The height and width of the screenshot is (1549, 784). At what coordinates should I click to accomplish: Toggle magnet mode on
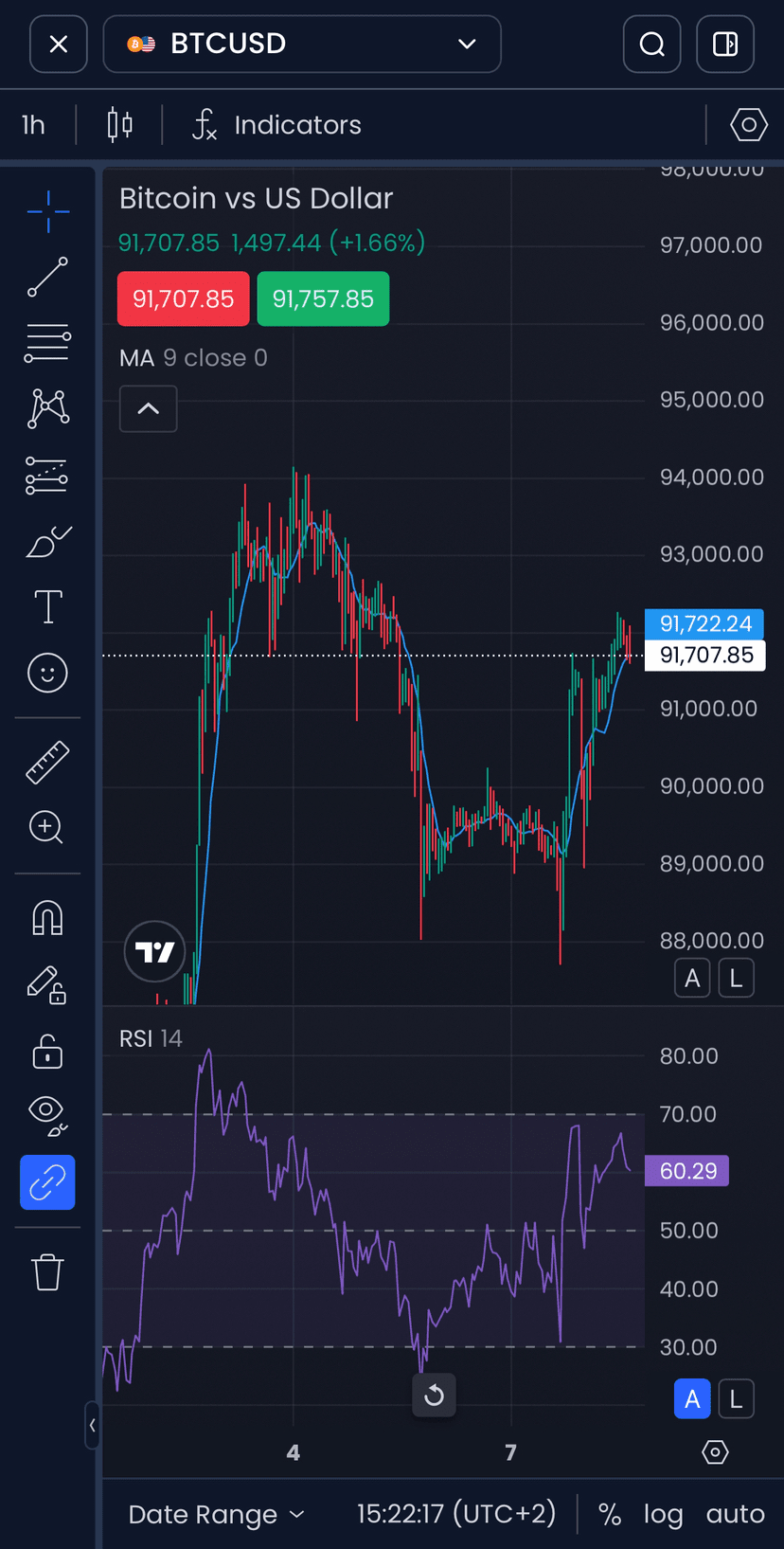[47, 917]
